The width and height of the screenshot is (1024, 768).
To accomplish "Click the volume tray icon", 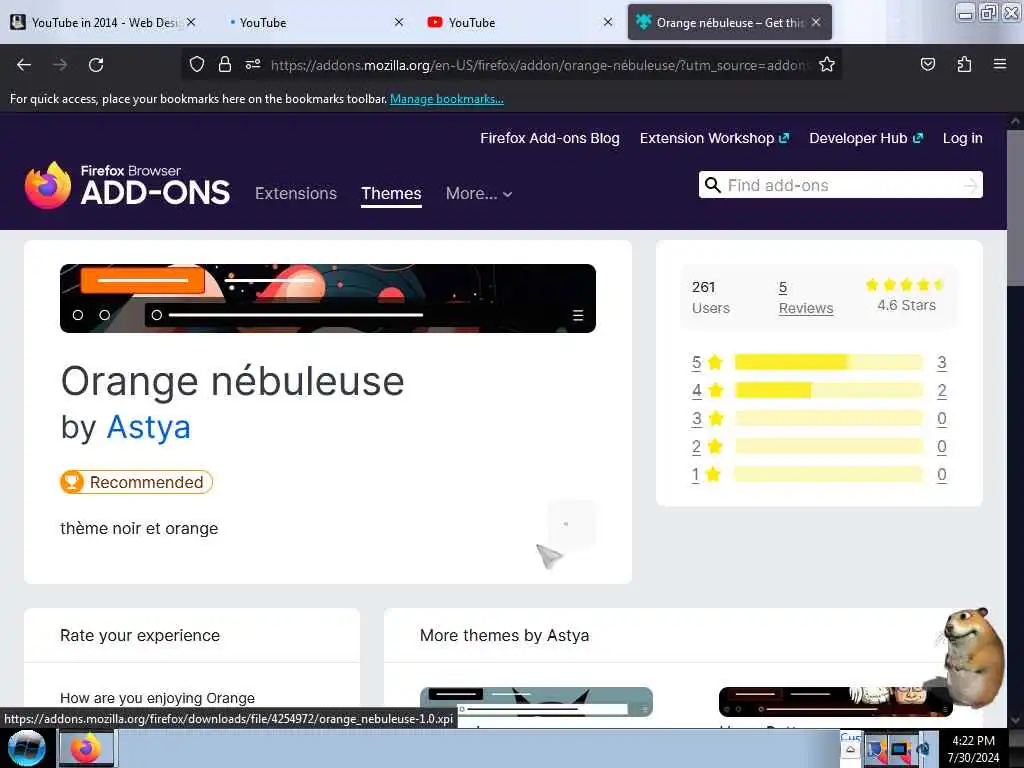I will 923,750.
